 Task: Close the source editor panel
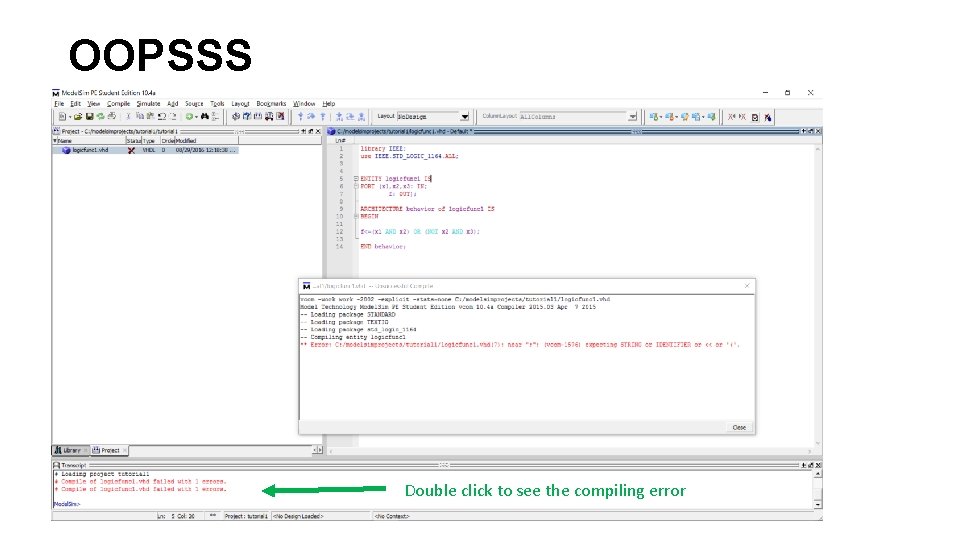(818, 131)
